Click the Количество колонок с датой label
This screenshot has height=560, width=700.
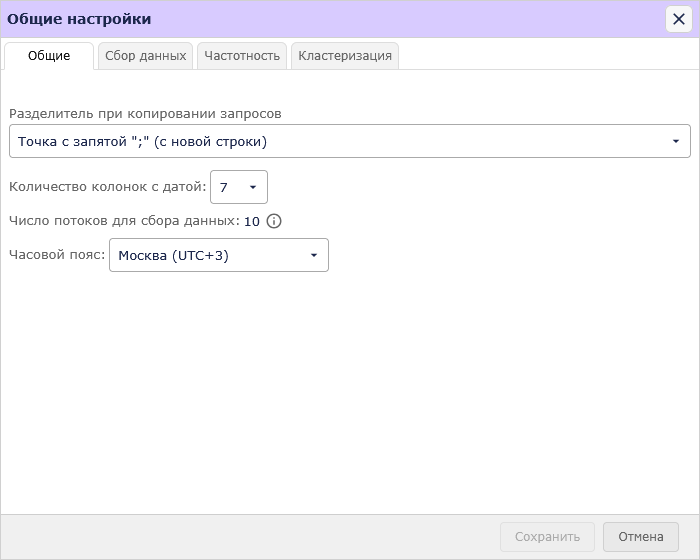point(108,187)
